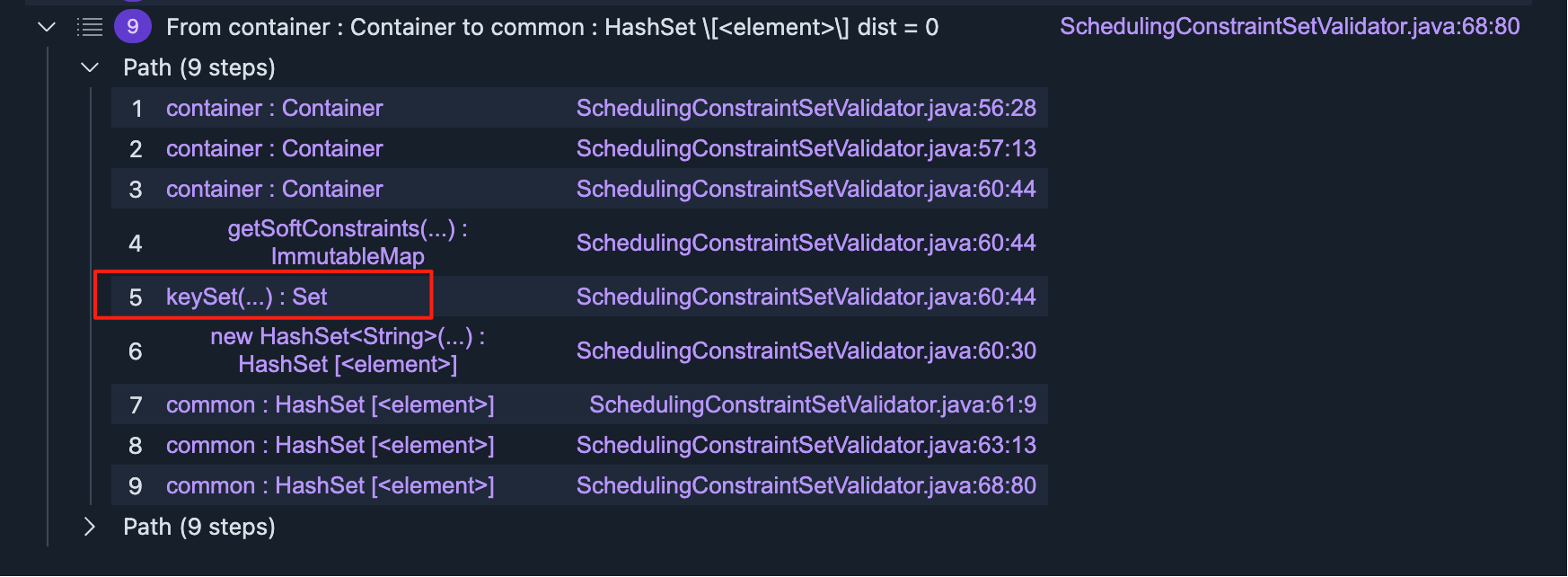The image size is (1568, 577).
Task: Click the purple number 9 badge
Action: coord(132,27)
